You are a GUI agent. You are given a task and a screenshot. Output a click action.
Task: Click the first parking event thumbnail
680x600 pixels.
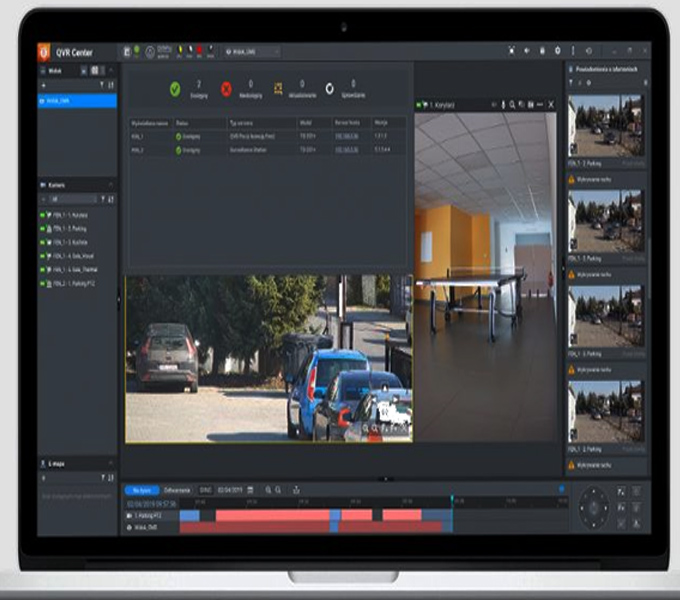point(606,124)
